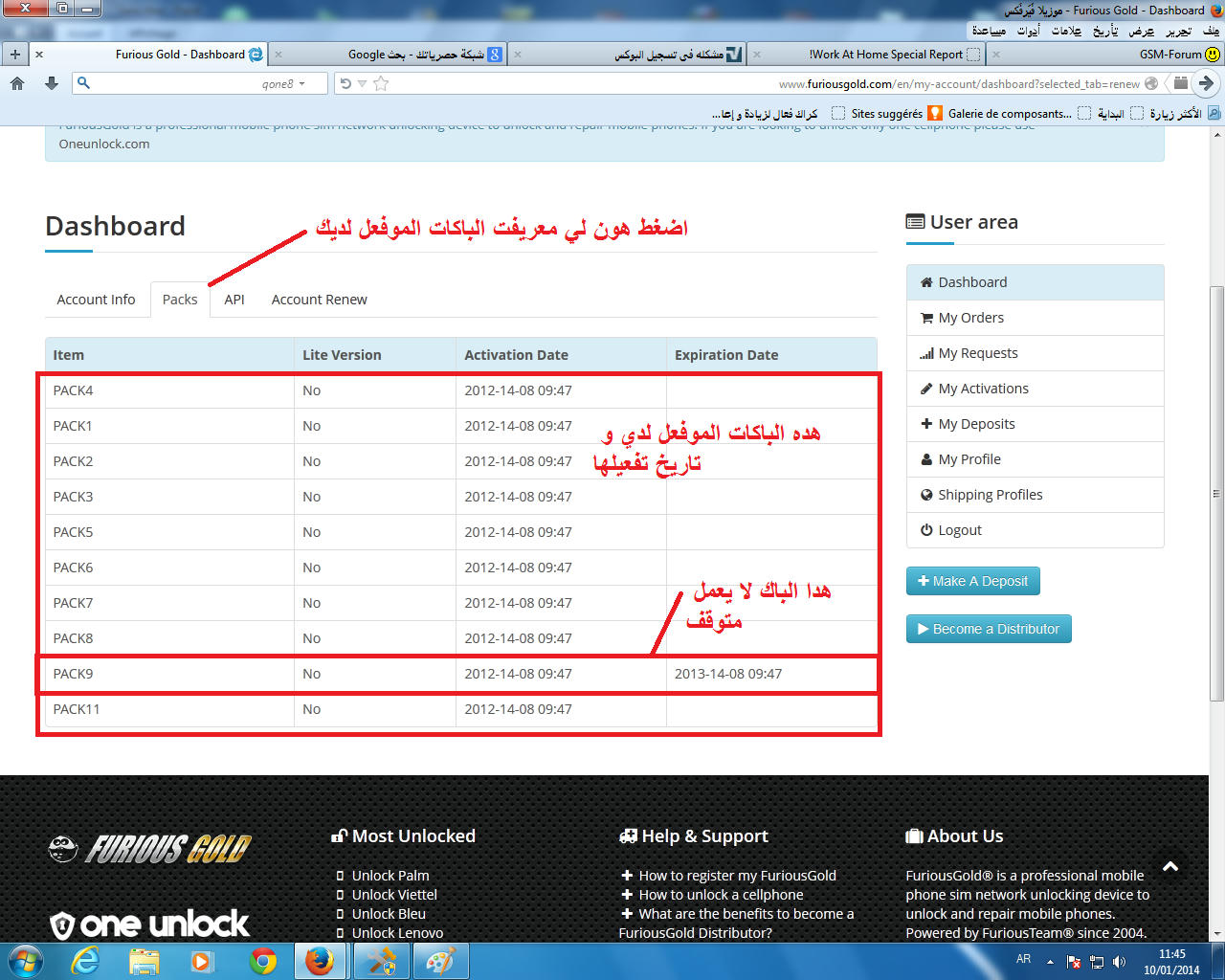Click the Oneunlock.com text in notice
The width and height of the screenshot is (1225, 980).
104,145
